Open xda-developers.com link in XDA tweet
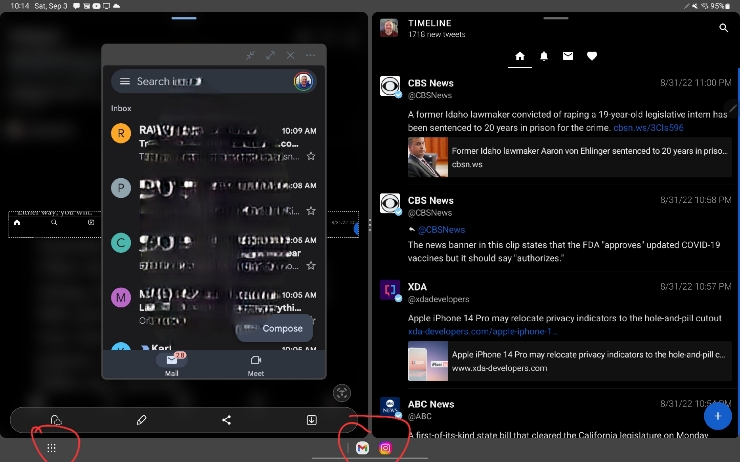740x462 pixels. [x=482, y=331]
